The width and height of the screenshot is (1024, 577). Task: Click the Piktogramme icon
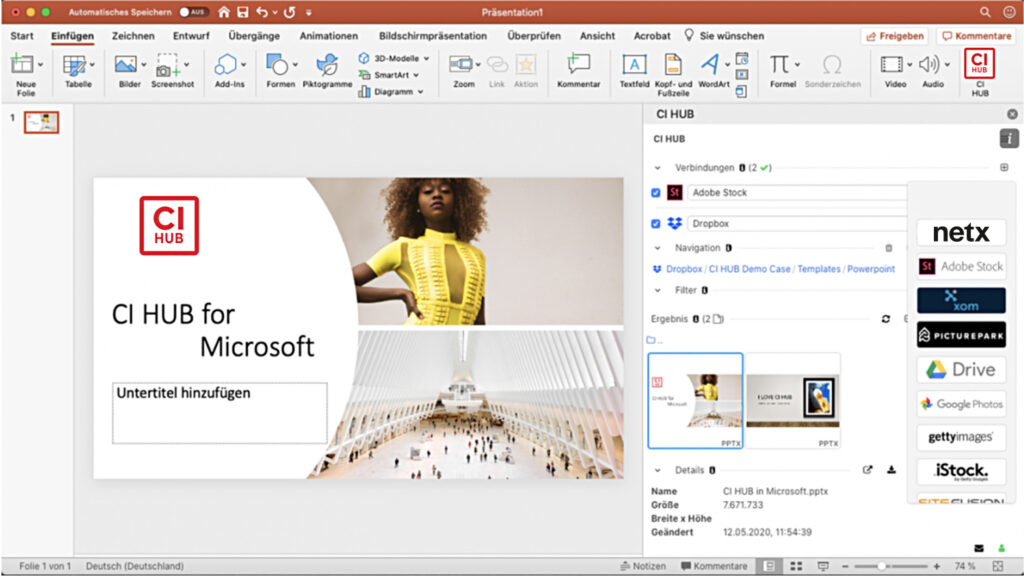coord(327,65)
